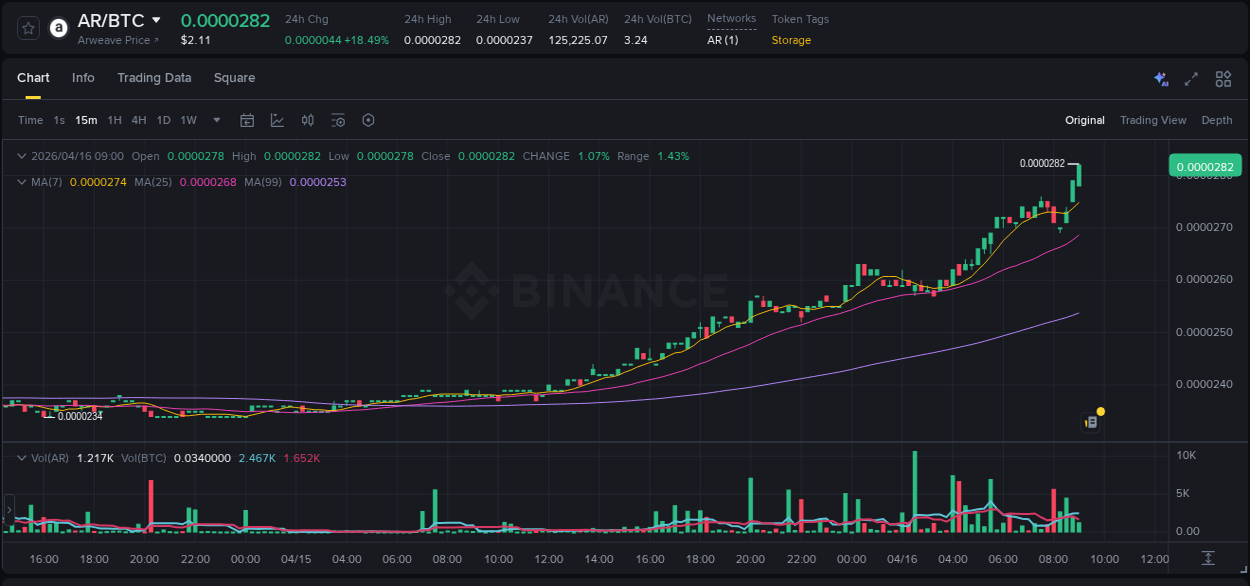Click the 0.0000250 price axis label
1250x586 pixels.
(1204, 332)
